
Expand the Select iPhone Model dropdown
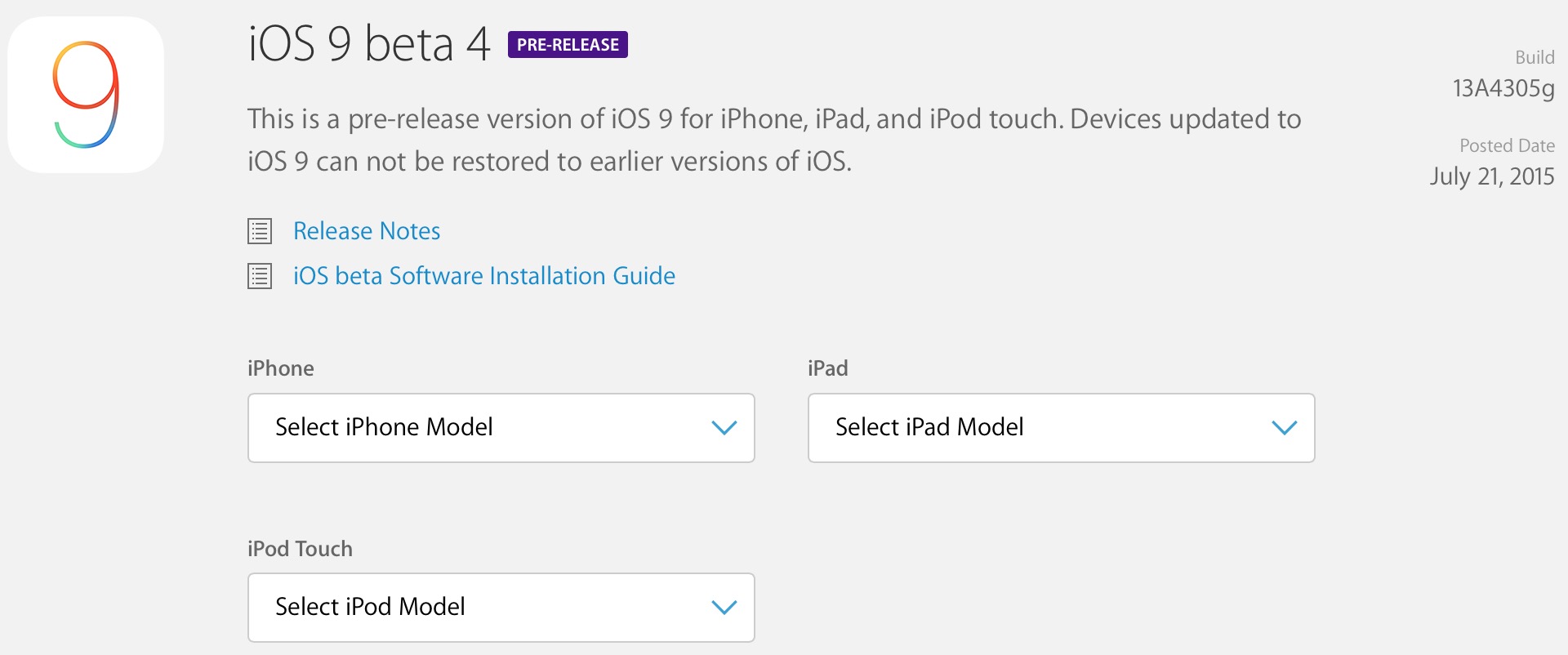point(501,428)
